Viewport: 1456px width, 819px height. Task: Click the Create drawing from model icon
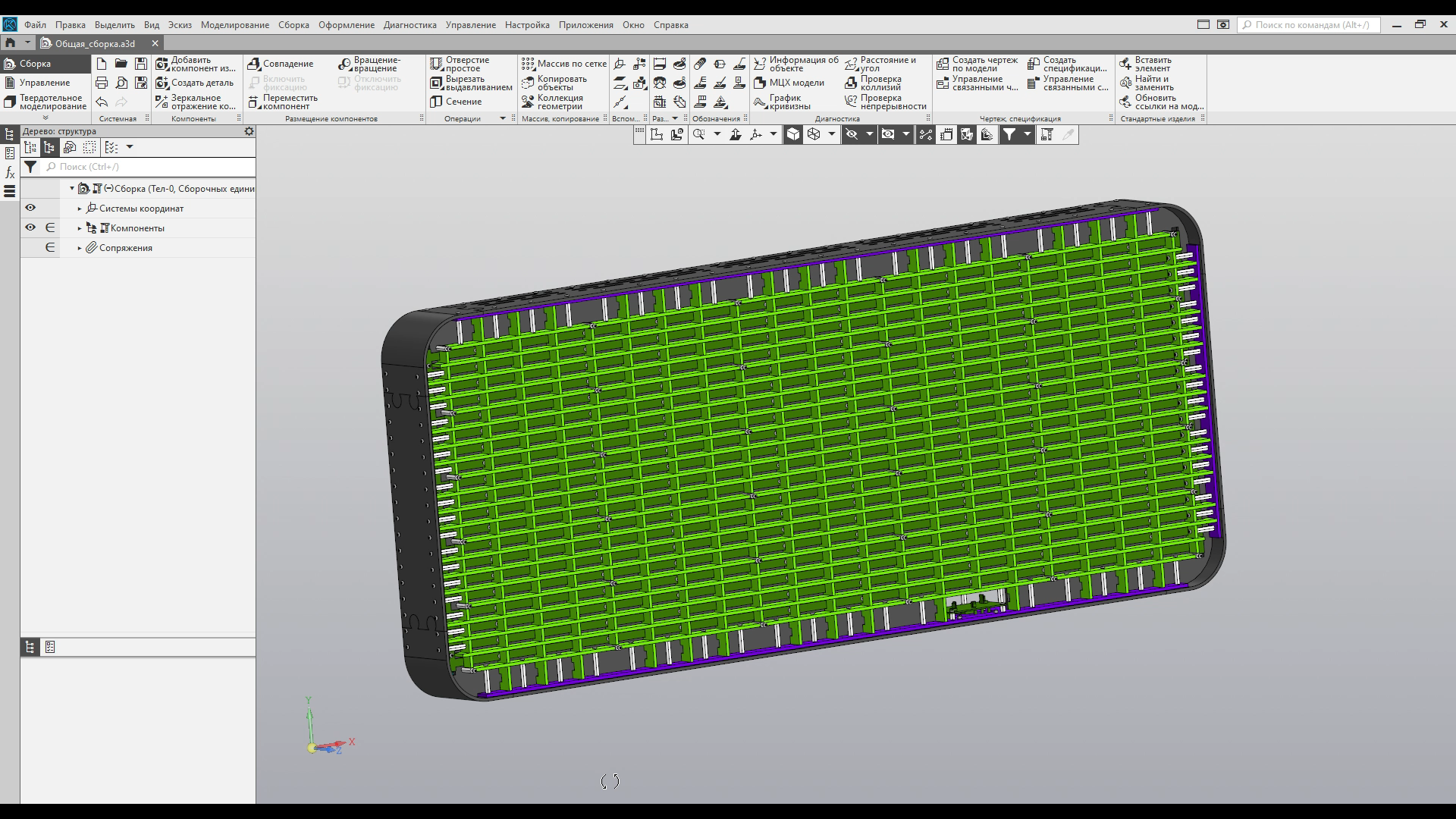pyautogui.click(x=943, y=64)
